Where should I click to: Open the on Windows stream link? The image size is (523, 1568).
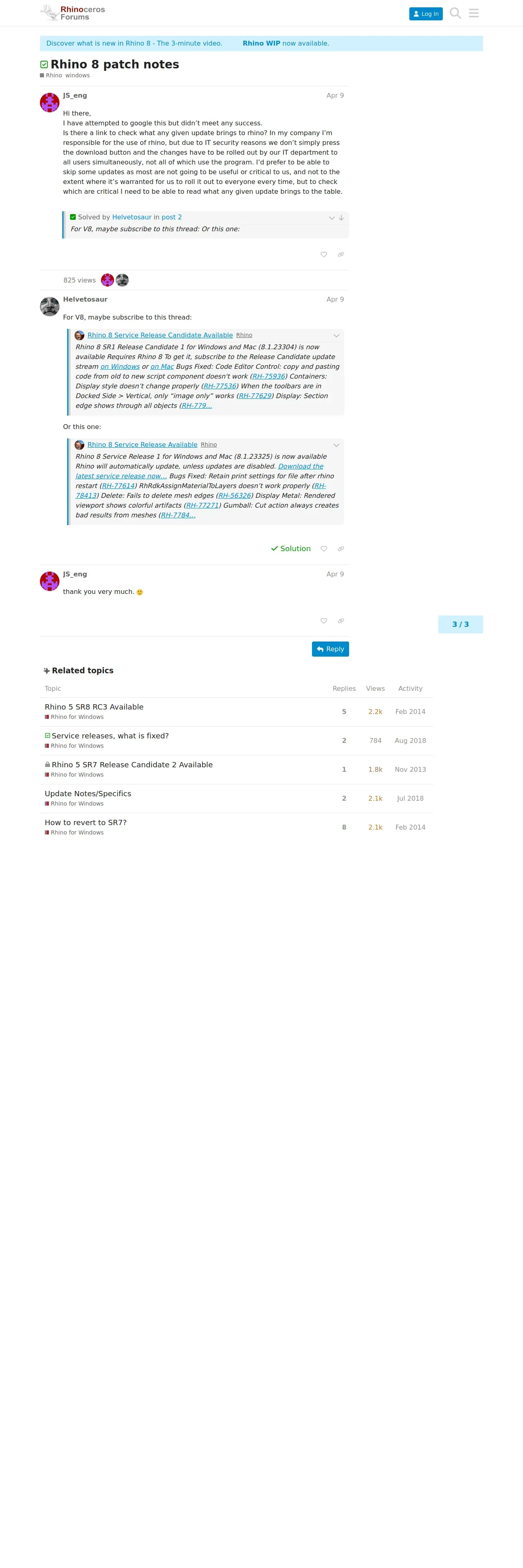pyautogui.click(x=120, y=366)
